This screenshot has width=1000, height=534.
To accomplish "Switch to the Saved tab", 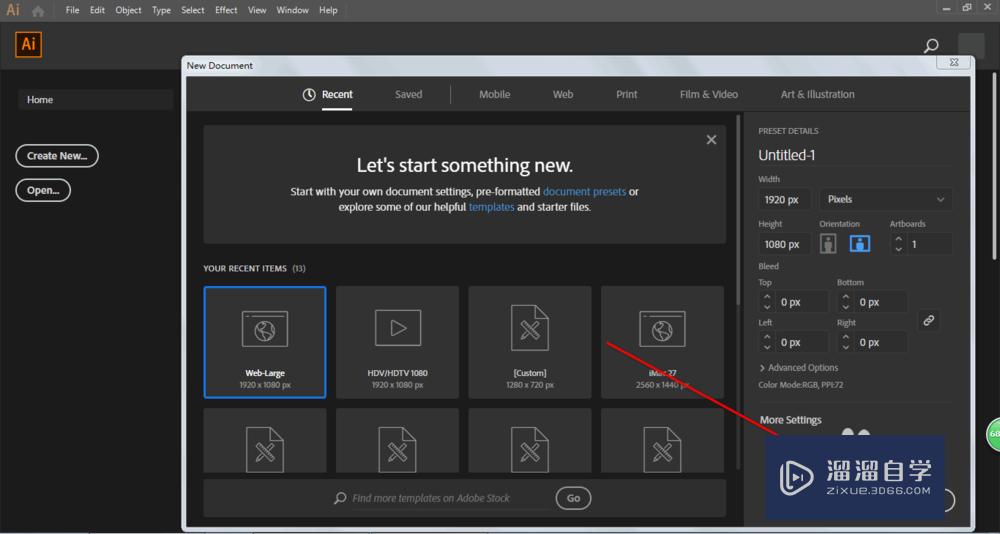I will pos(408,94).
